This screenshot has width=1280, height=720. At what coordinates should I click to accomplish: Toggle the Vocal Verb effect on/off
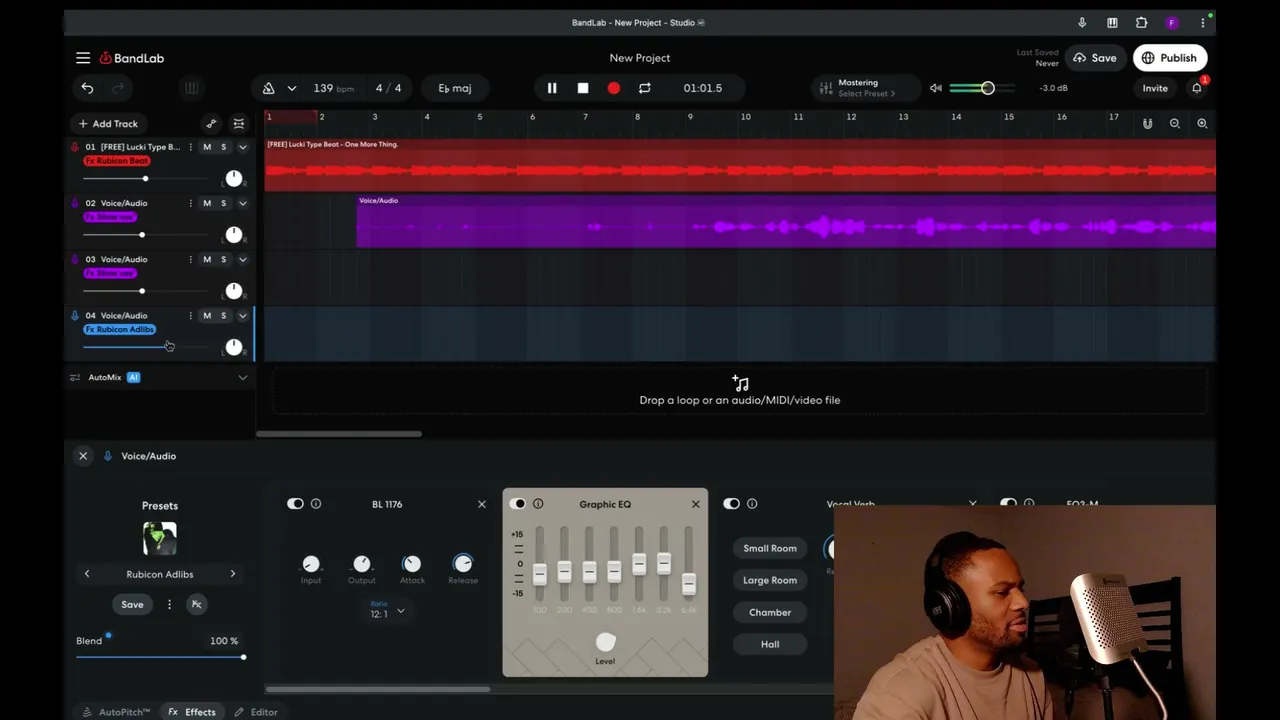coord(731,504)
